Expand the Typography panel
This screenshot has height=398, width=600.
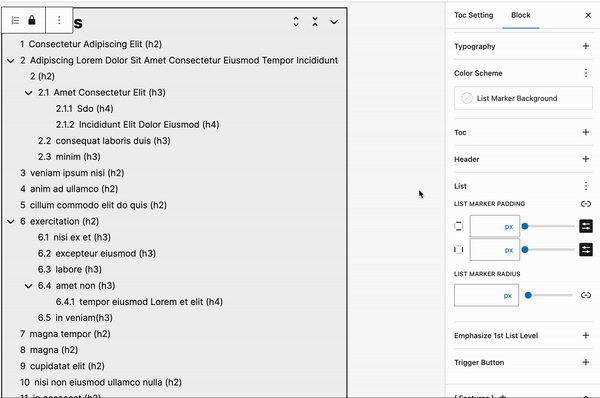[x=585, y=46]
